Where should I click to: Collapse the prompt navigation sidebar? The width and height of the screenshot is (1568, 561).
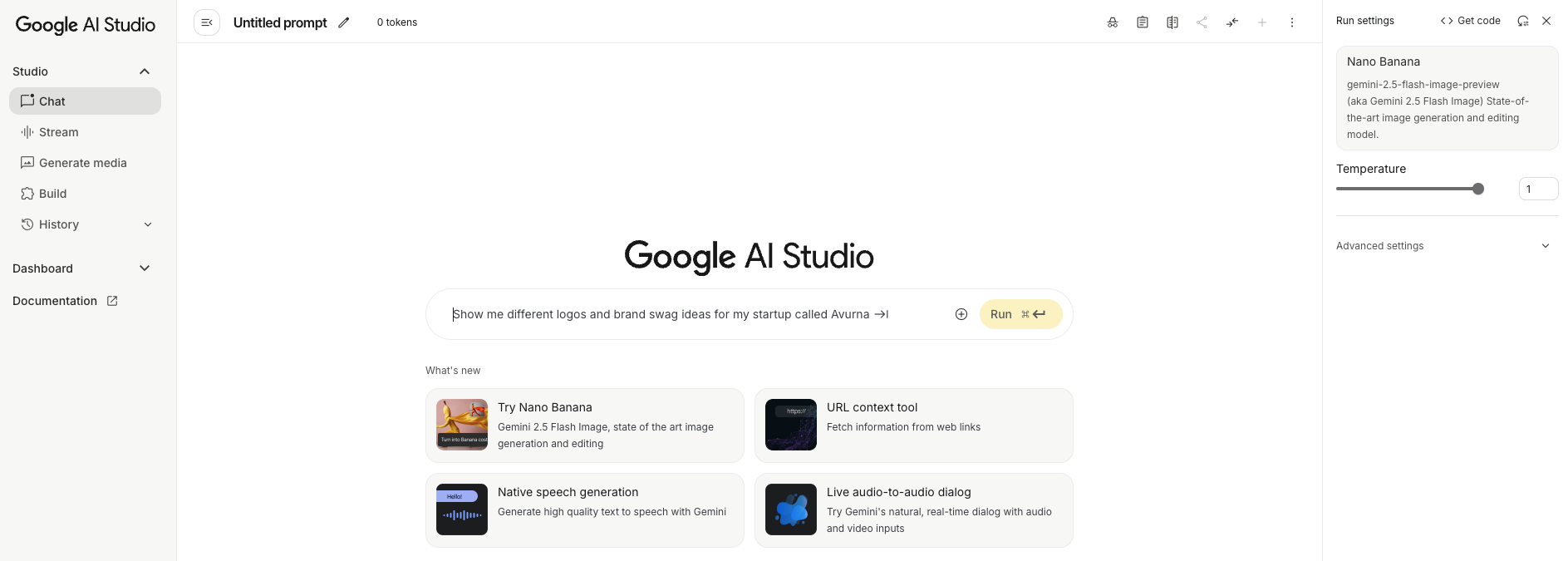point(206,22)
